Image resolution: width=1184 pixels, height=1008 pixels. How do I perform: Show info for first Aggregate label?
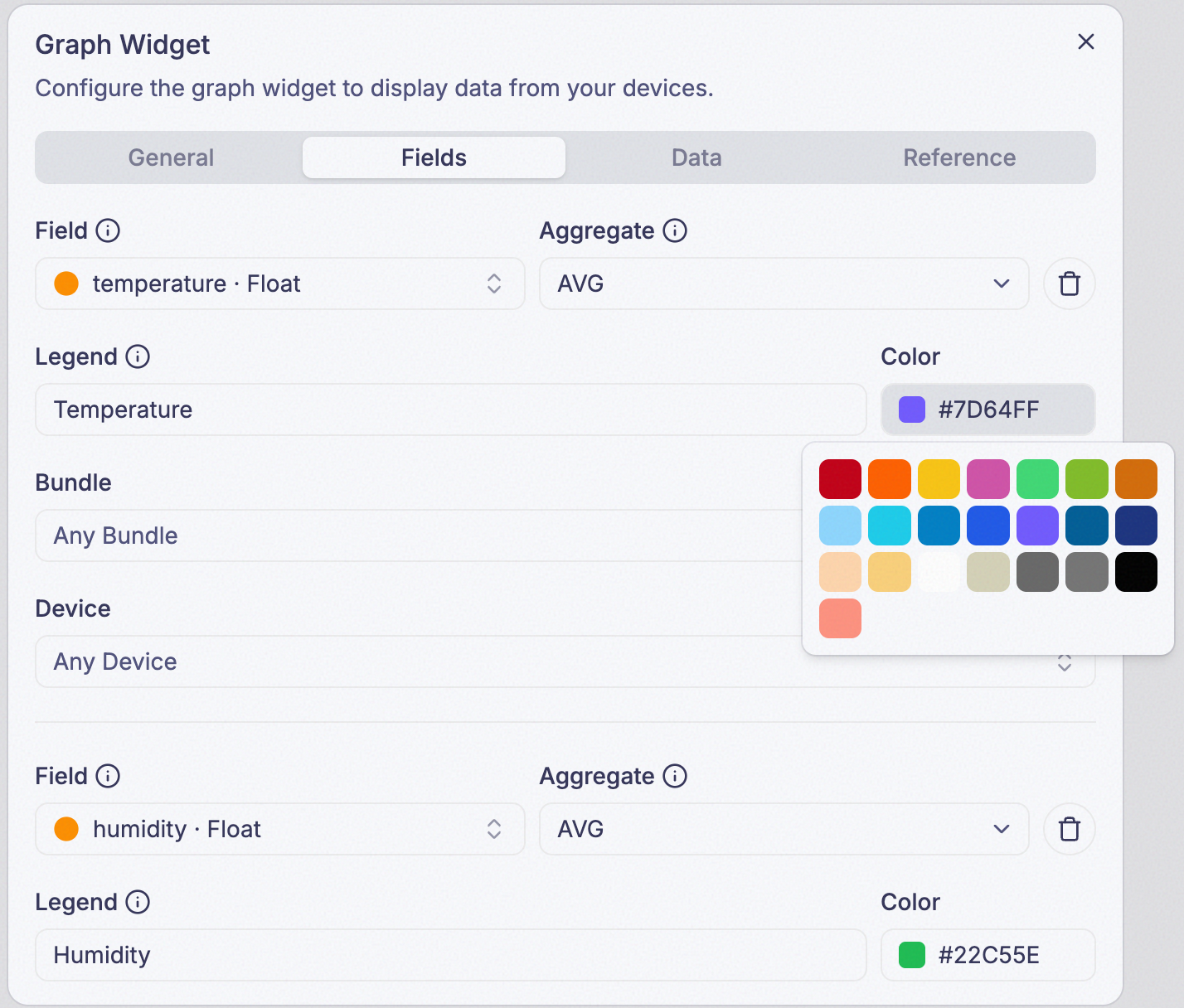point(675,230)
